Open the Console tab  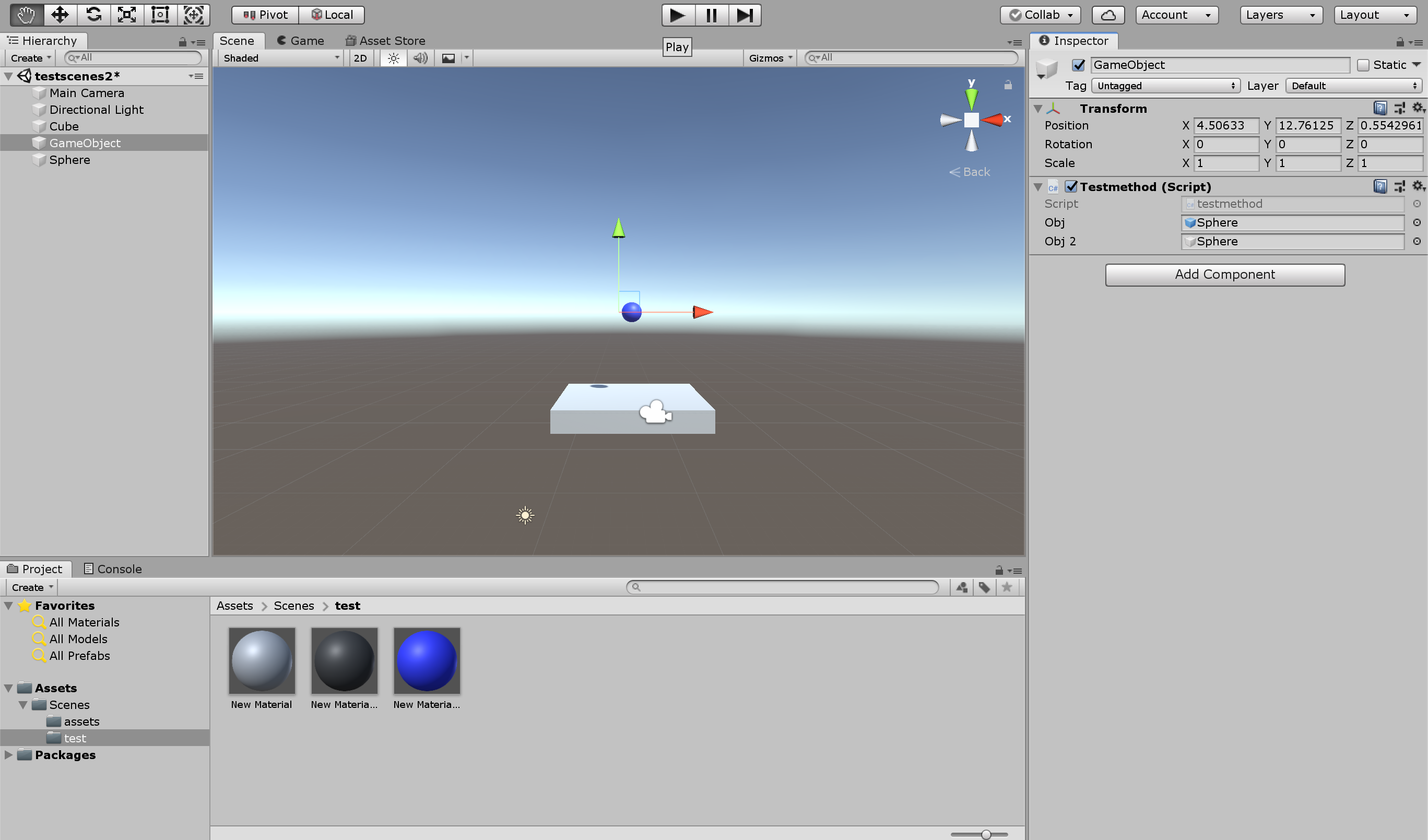coord(113,569)
